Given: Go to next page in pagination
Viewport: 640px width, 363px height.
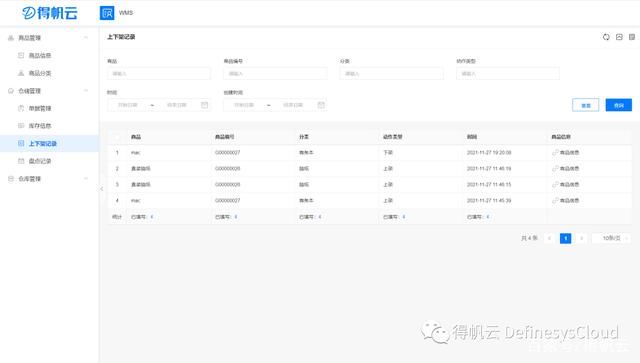Looking at the screenshot, I should tap(582, 238).
